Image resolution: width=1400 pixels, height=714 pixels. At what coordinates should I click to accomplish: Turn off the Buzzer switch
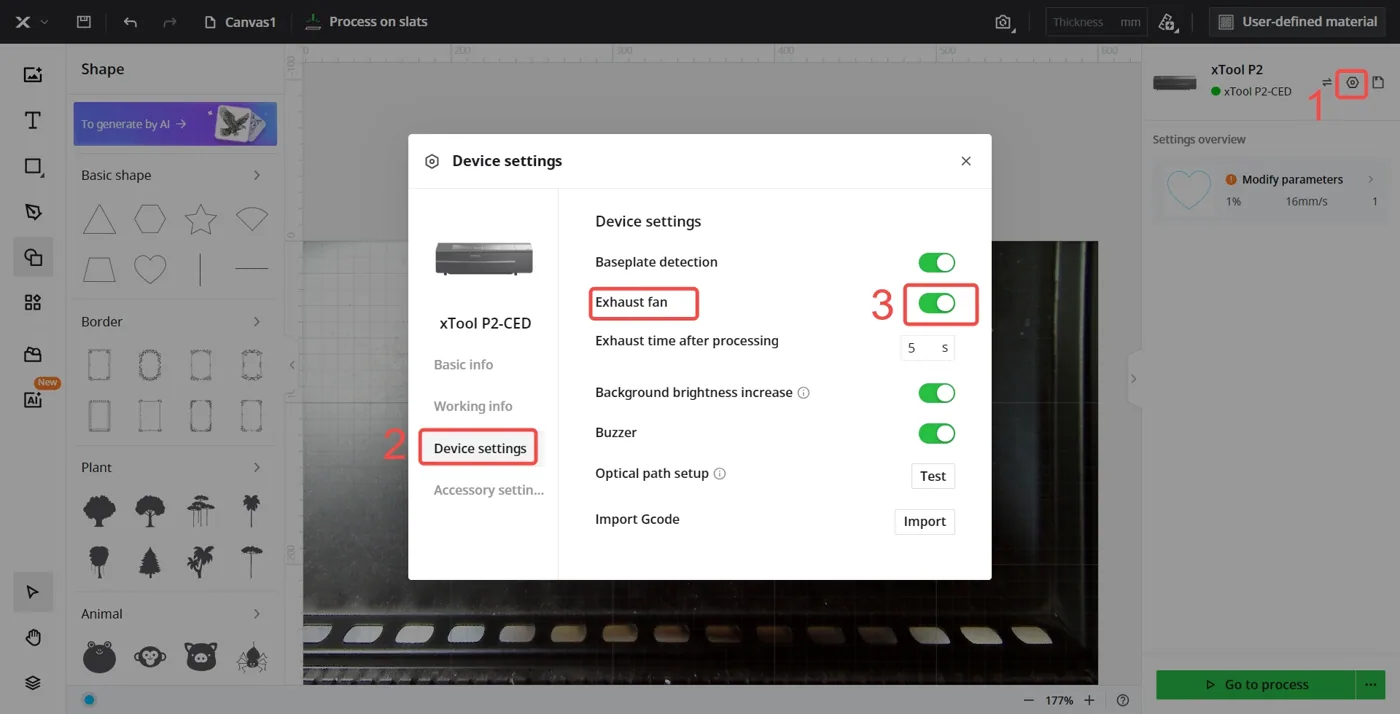pyautogui.click(x=937, y=433)
